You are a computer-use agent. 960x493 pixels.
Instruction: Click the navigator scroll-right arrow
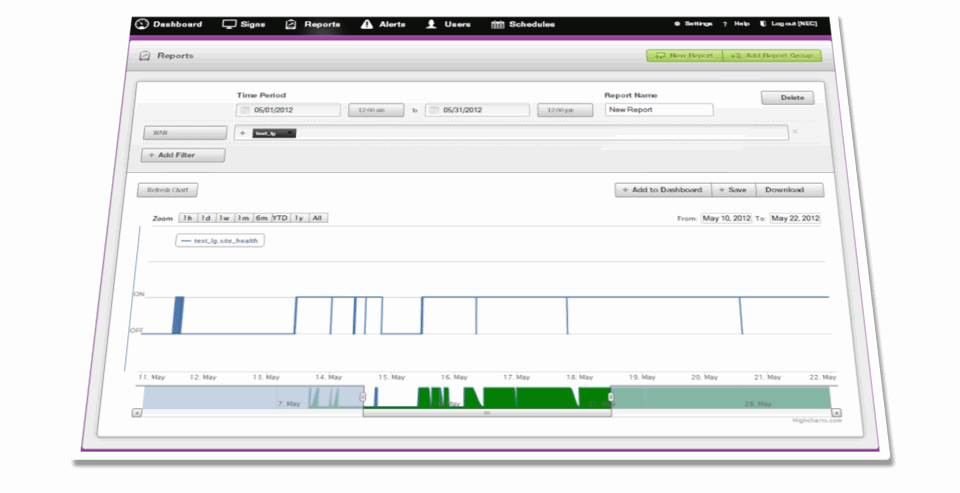(x=836, y=413)
